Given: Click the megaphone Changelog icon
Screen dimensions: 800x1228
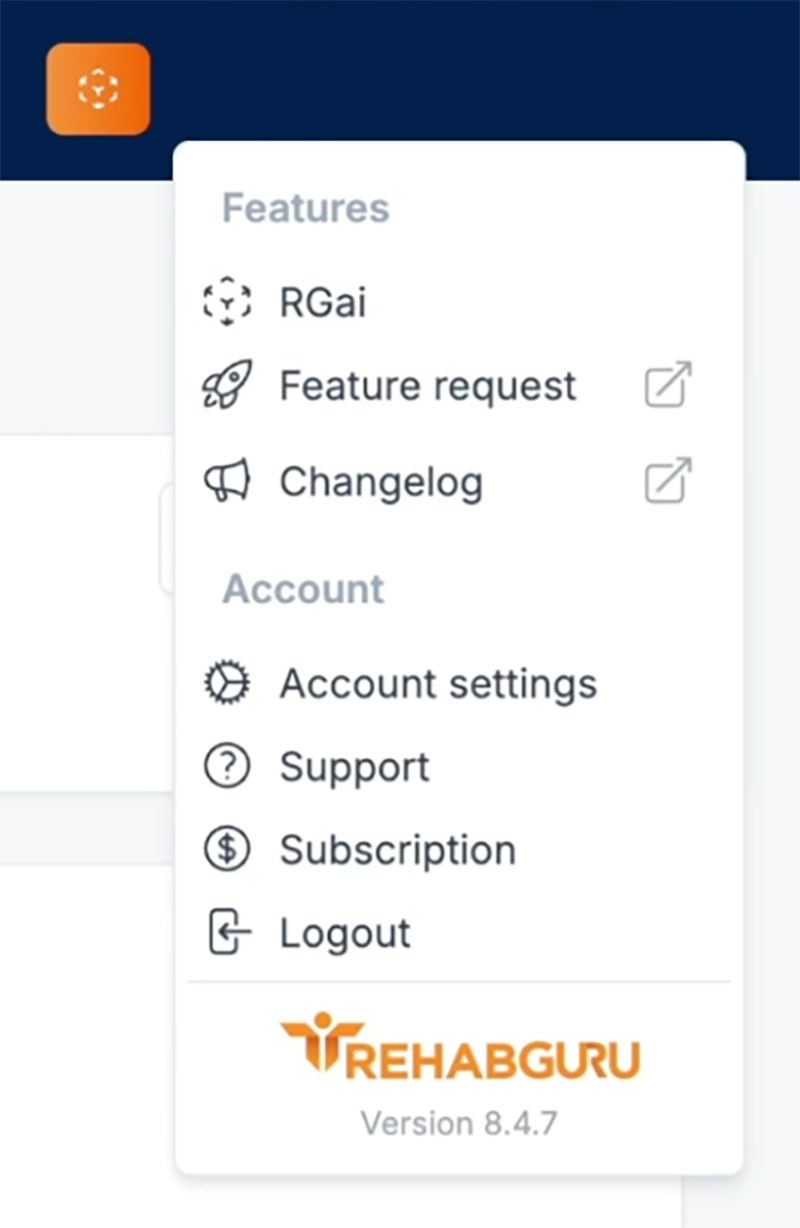Looking at the screenshot, I should [x=227, y=482].
